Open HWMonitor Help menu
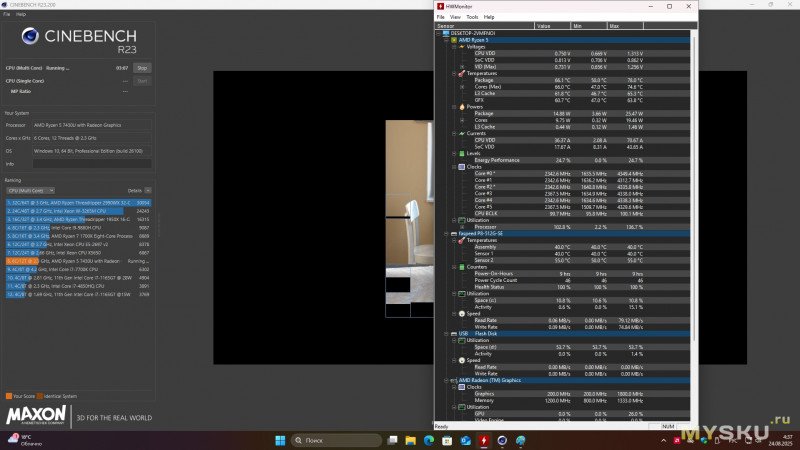Image resolution: width=800 pixels, height=450 pixels. [489, 17]
